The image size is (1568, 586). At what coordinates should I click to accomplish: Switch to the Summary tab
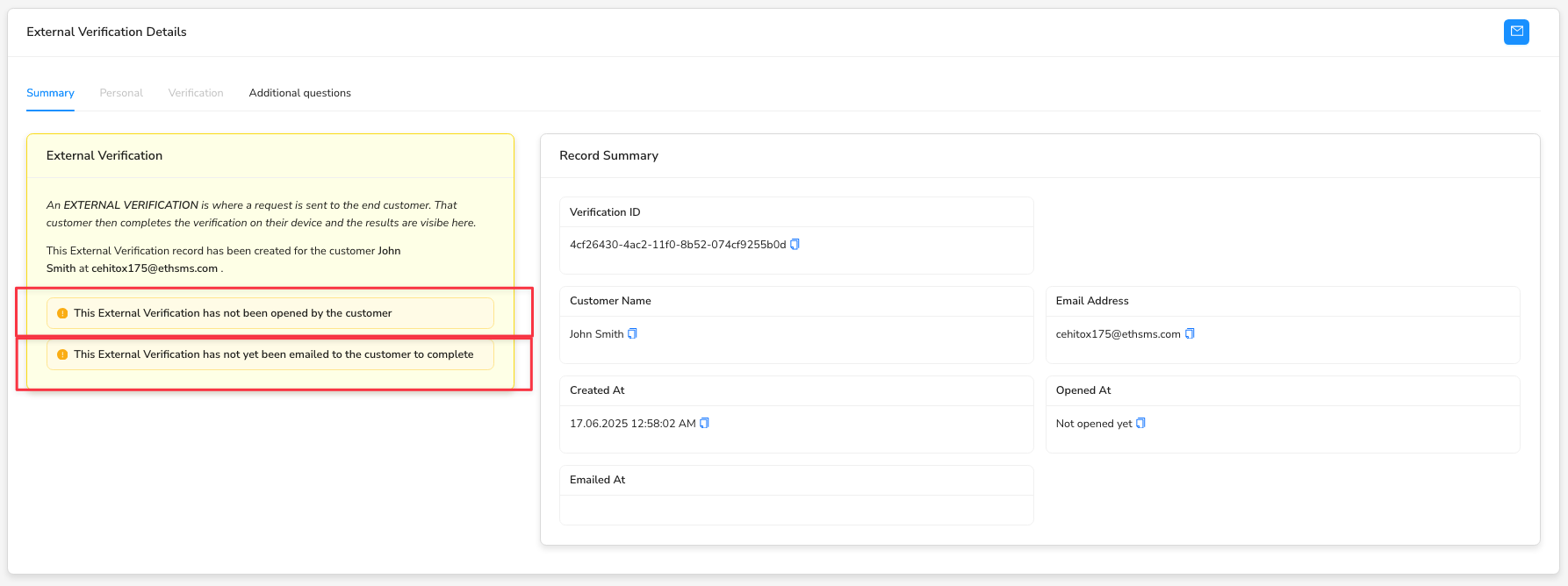pyautogui.click(x=50, y=93)
